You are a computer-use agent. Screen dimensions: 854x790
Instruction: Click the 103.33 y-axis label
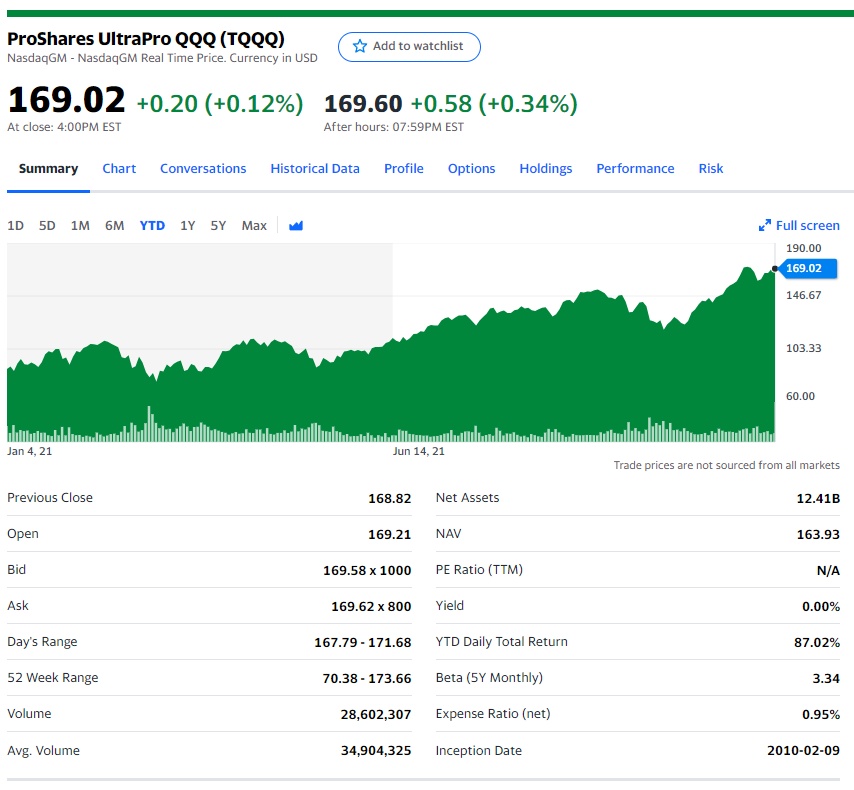pyautogui.click(x=803, y=348)
